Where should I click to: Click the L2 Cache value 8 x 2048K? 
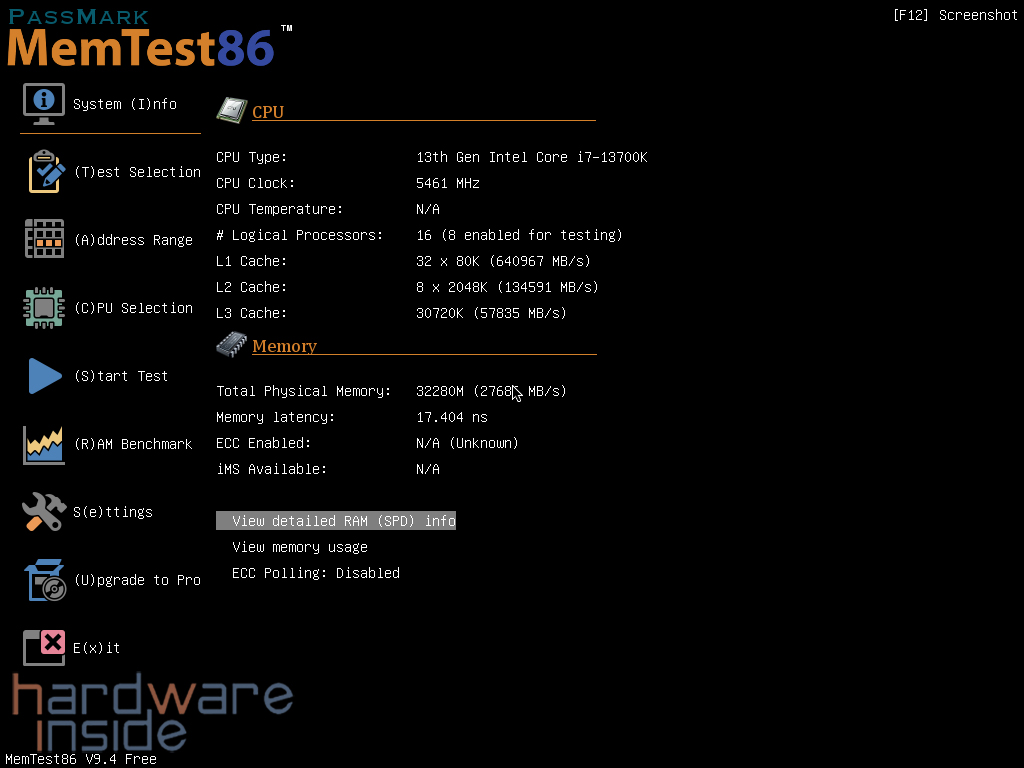[x=507, y=287]
